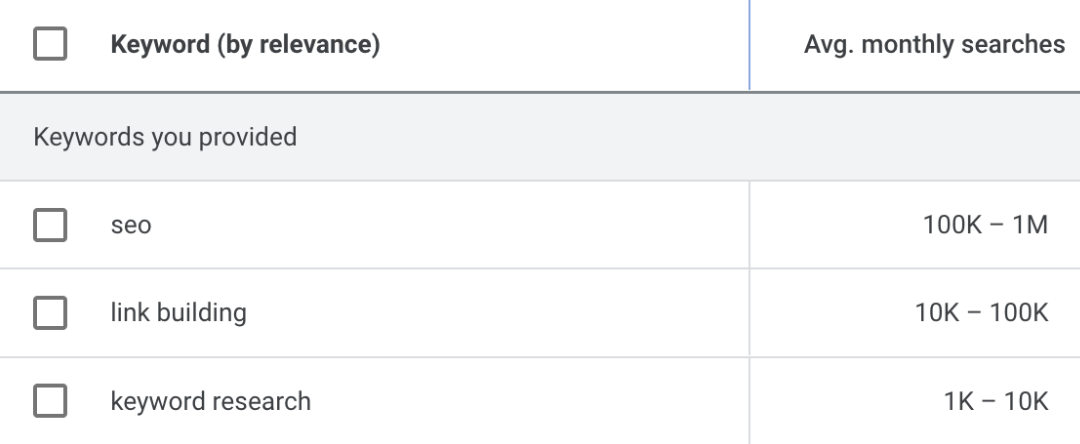The height and width of the screenshot is (444, 1080).
Task: Enable the keyword research checkbox
Action: pos(50,401)
